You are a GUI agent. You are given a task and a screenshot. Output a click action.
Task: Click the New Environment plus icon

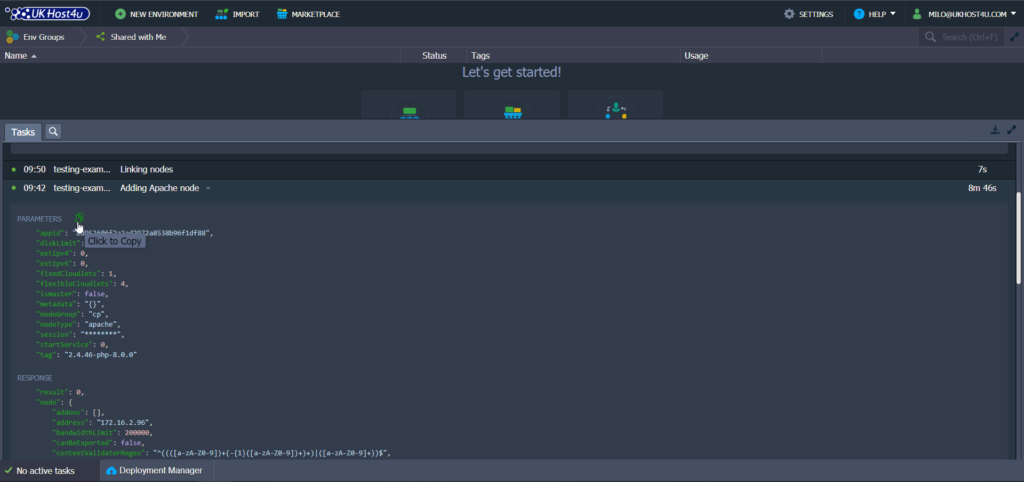[x=120, y=14]
